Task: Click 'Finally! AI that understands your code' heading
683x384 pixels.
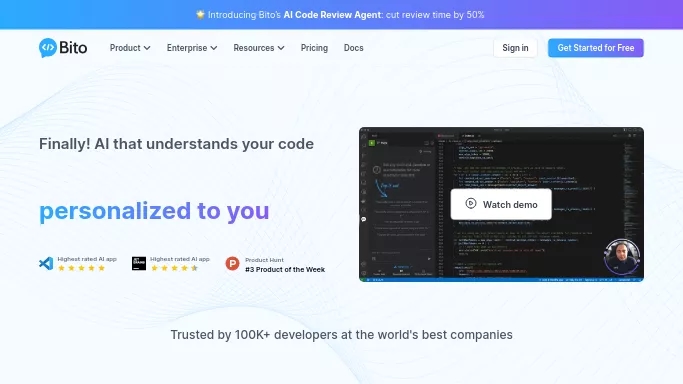Action: 176,144
